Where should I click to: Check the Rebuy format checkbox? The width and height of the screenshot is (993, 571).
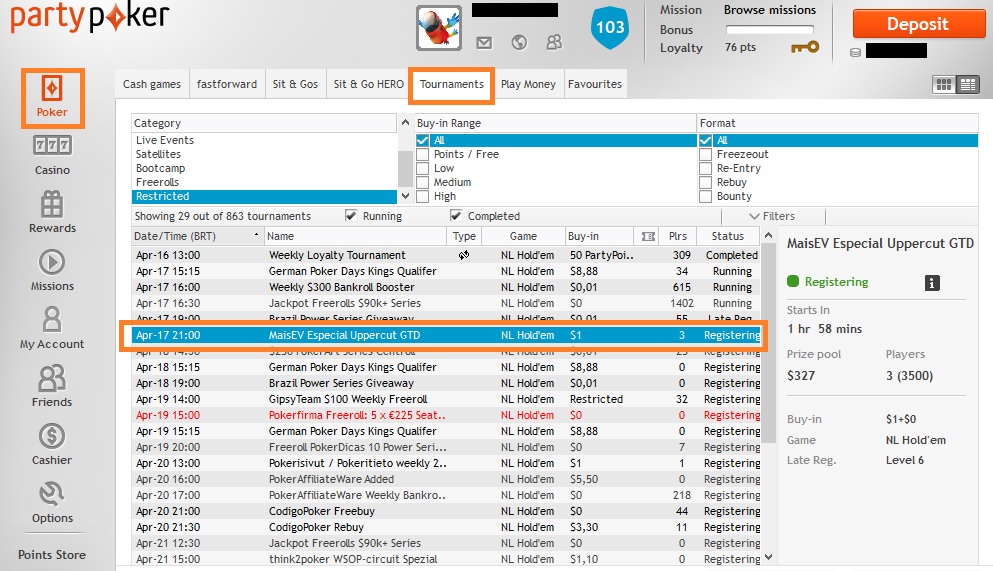coord(705,182)
